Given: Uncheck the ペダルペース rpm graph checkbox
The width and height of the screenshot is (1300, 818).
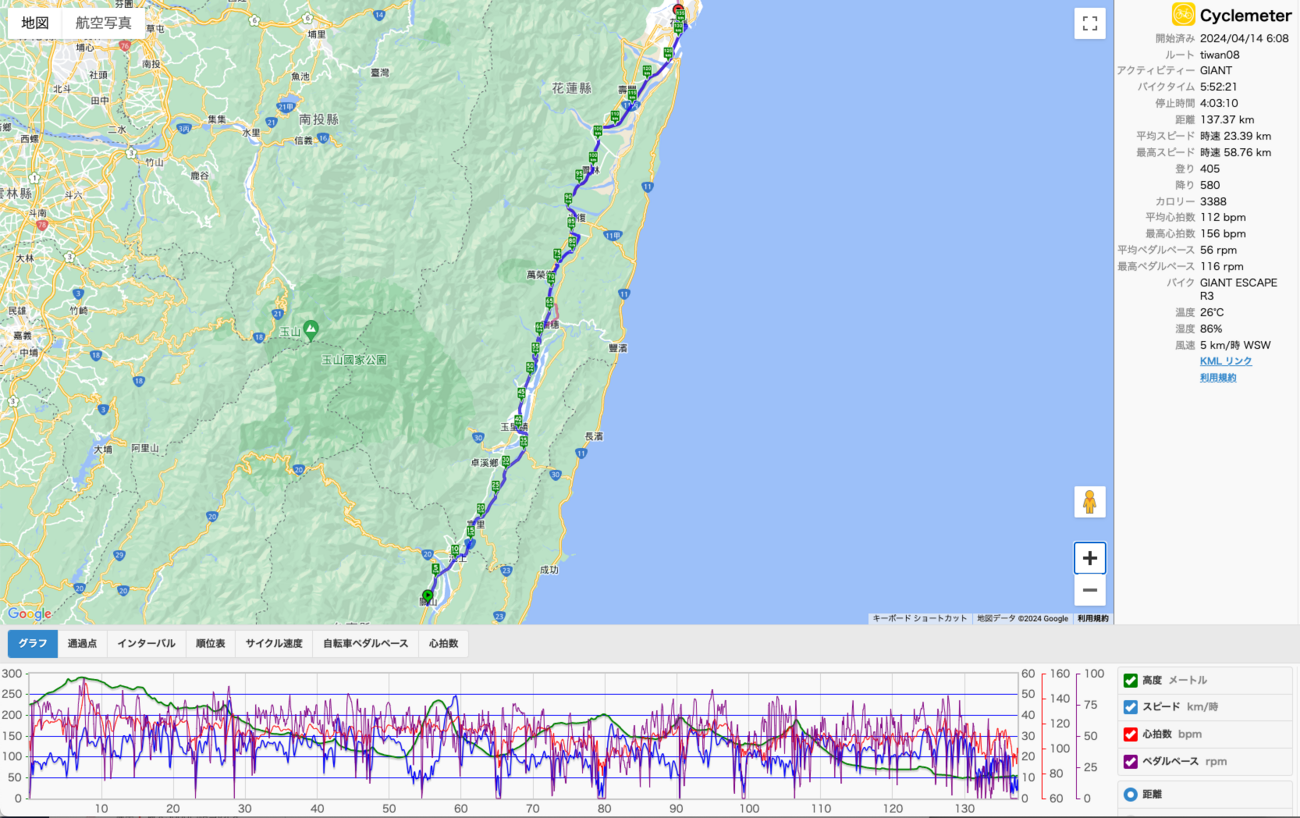Looking at the screenshot, I should pos(1131,761).
